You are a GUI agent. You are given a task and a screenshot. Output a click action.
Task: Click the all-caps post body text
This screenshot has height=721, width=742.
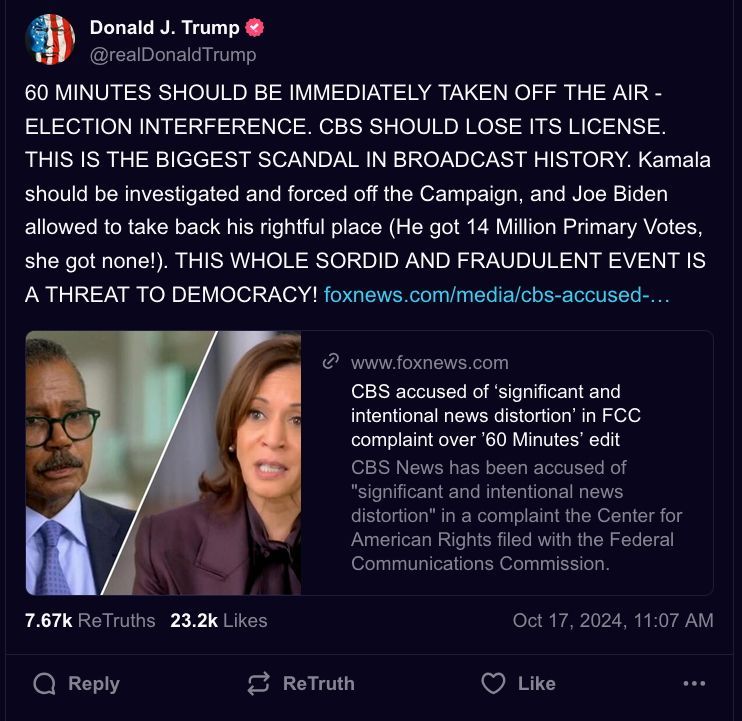pos(340,125)
